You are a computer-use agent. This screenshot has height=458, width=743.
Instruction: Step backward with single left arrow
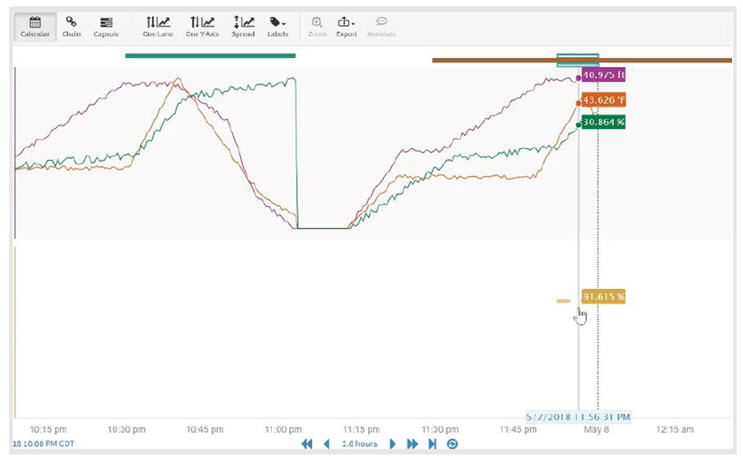(x=326, y=443)
